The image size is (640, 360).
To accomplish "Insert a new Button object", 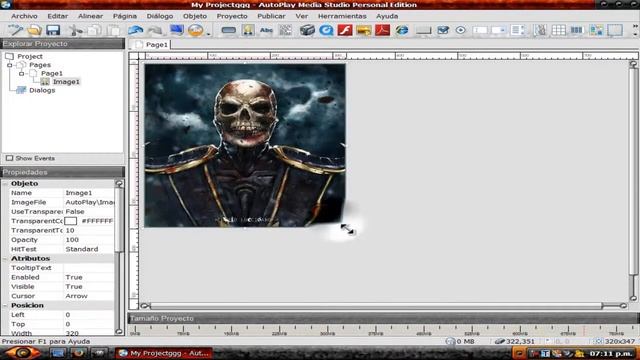I will [x=229, y=30].
